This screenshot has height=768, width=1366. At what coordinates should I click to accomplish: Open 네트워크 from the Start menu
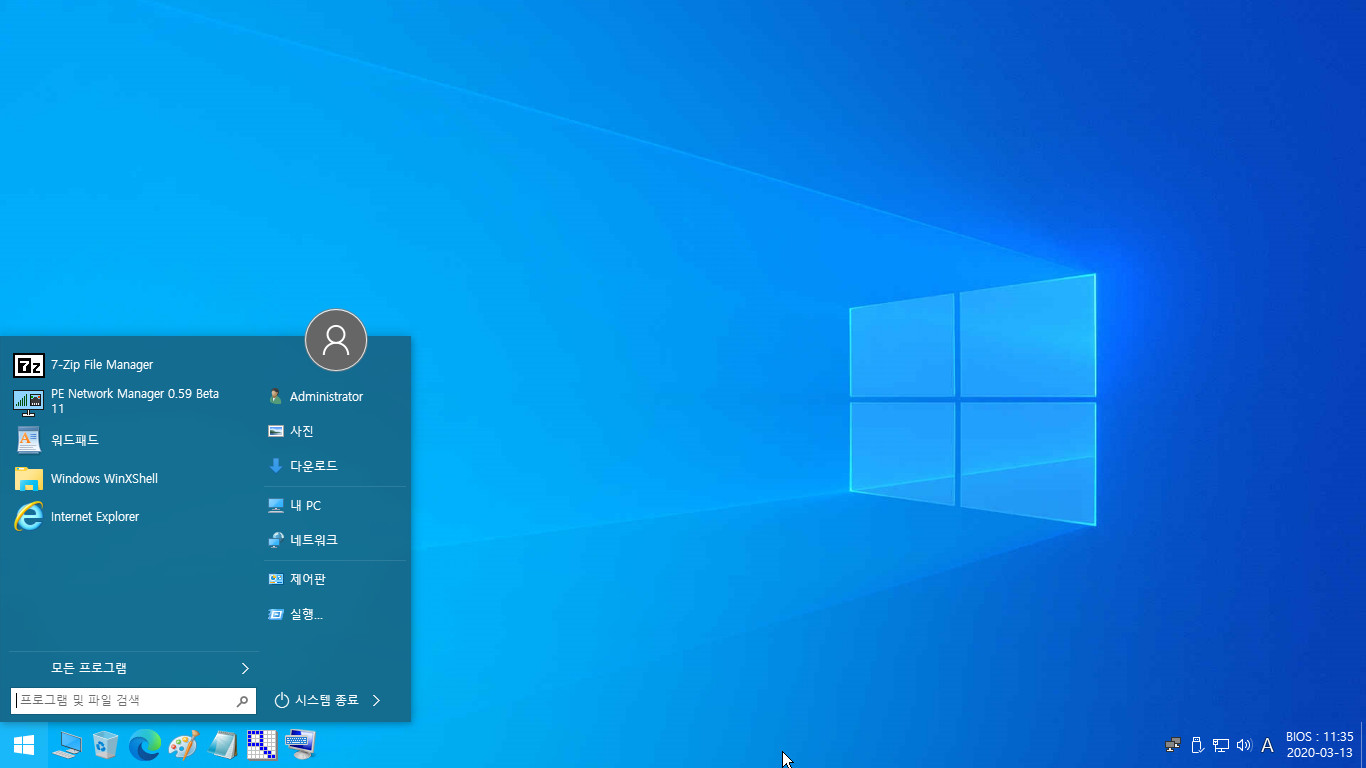(335, 540)
